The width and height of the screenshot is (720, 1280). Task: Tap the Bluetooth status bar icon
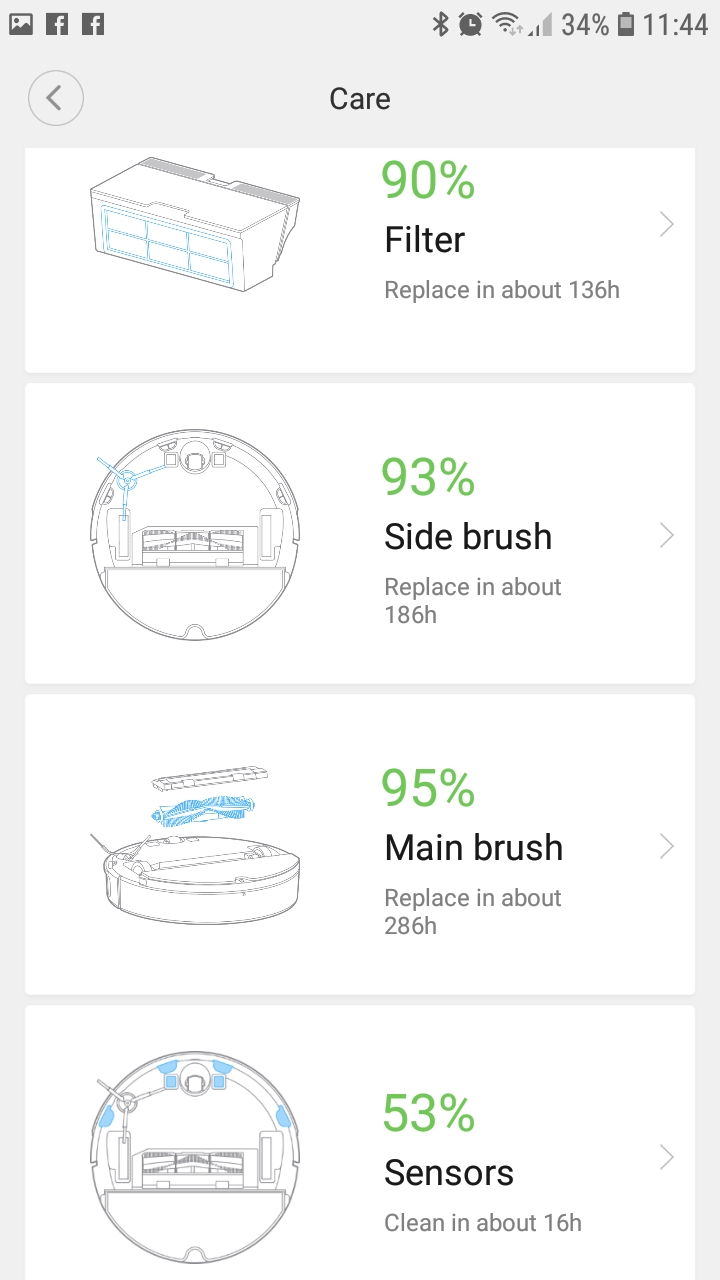(440, 25)
